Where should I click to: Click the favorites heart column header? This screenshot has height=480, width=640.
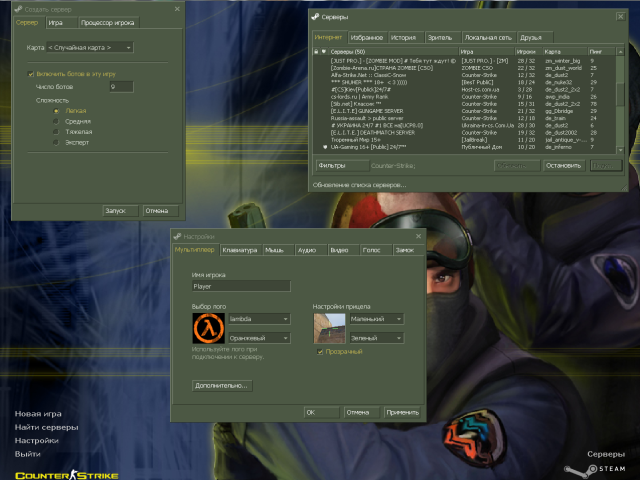point(324,51)
